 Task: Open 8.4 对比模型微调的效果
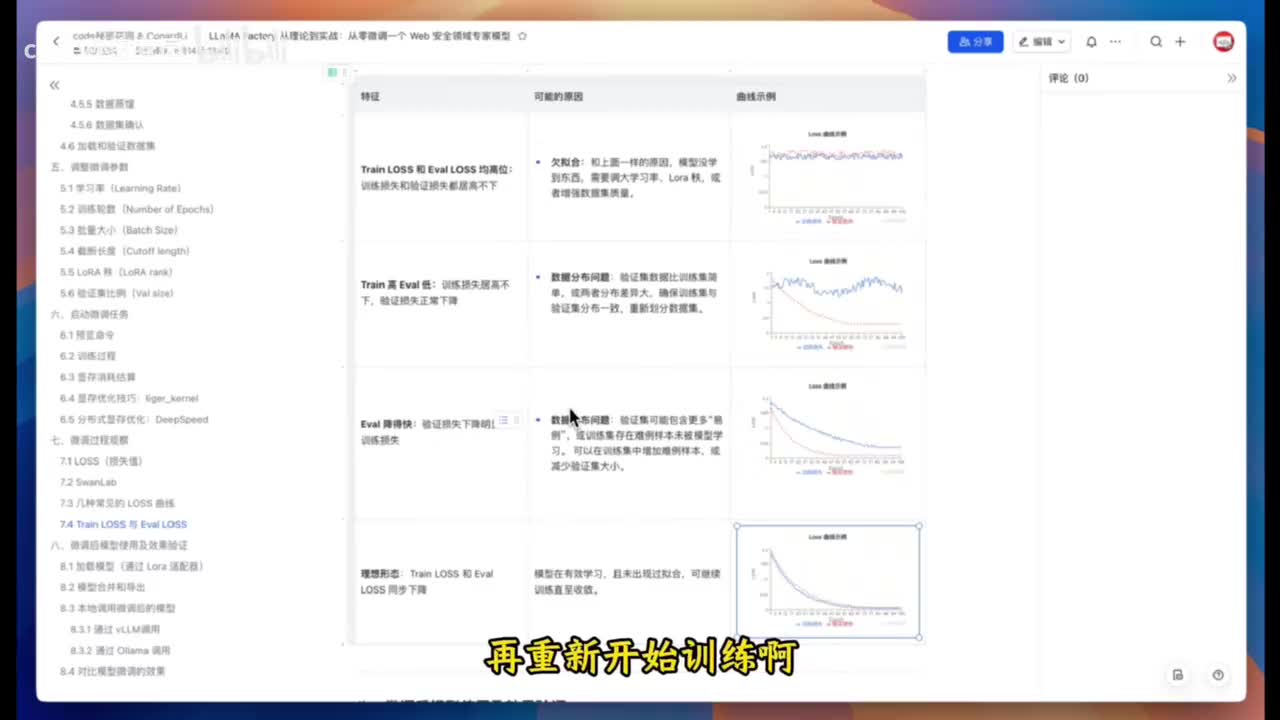click(112, 671)
